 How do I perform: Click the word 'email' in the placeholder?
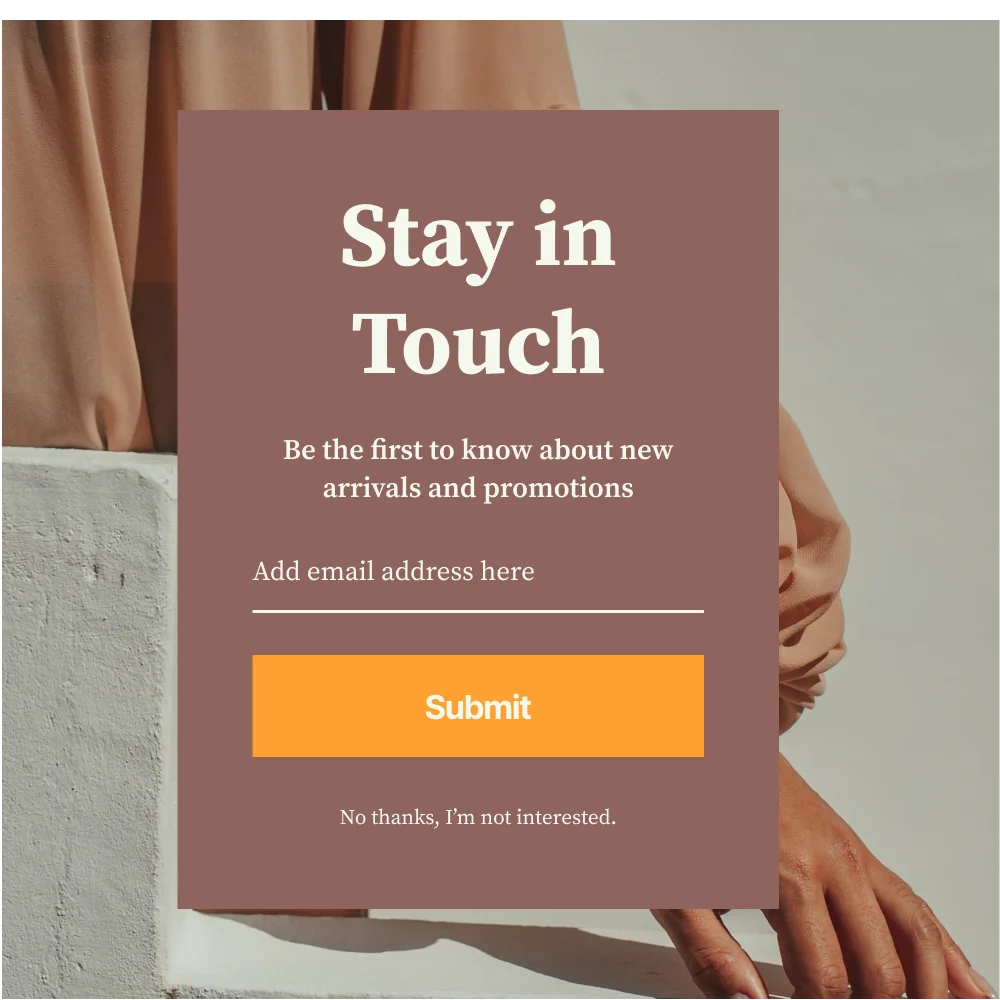[341, 571]
